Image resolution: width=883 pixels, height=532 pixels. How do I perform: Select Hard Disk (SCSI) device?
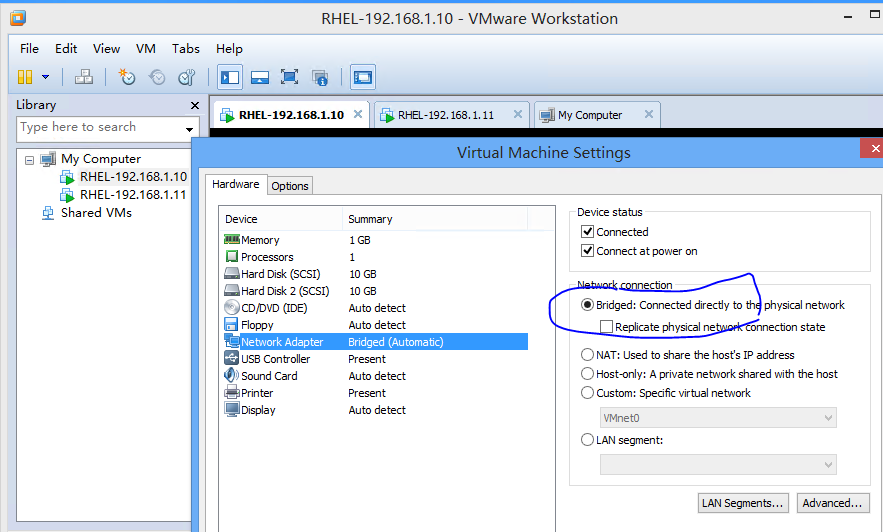pyautogui.click(x=376, y=274)
